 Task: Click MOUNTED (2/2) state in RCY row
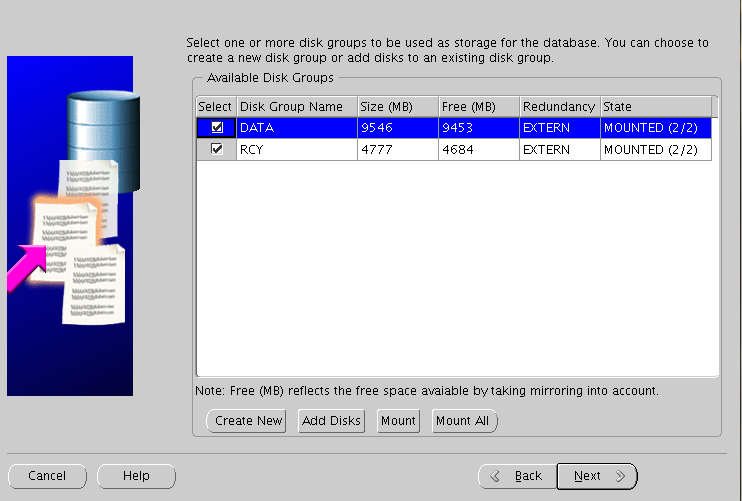click(656, 149)
